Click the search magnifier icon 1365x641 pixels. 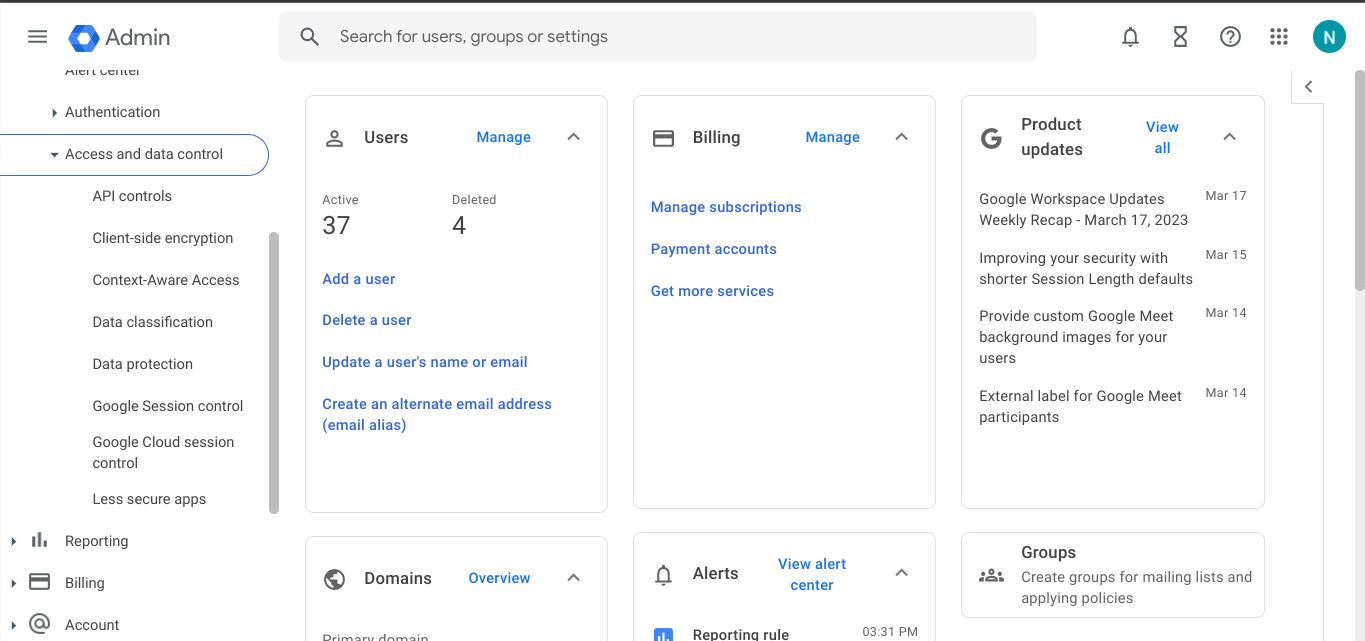click(x=310, y=37)
